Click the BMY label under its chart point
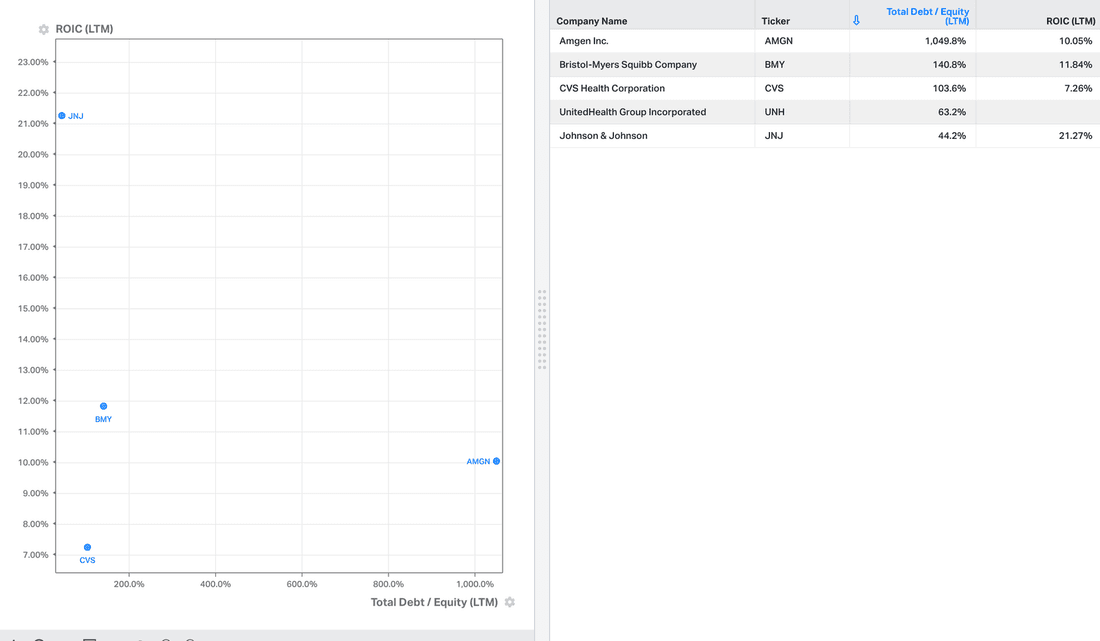1100x641 pixels. (x=103, y=419)
